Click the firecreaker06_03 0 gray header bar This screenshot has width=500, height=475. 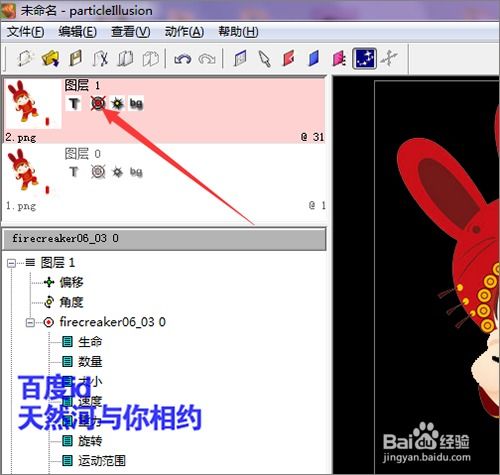tap(164, 239)
